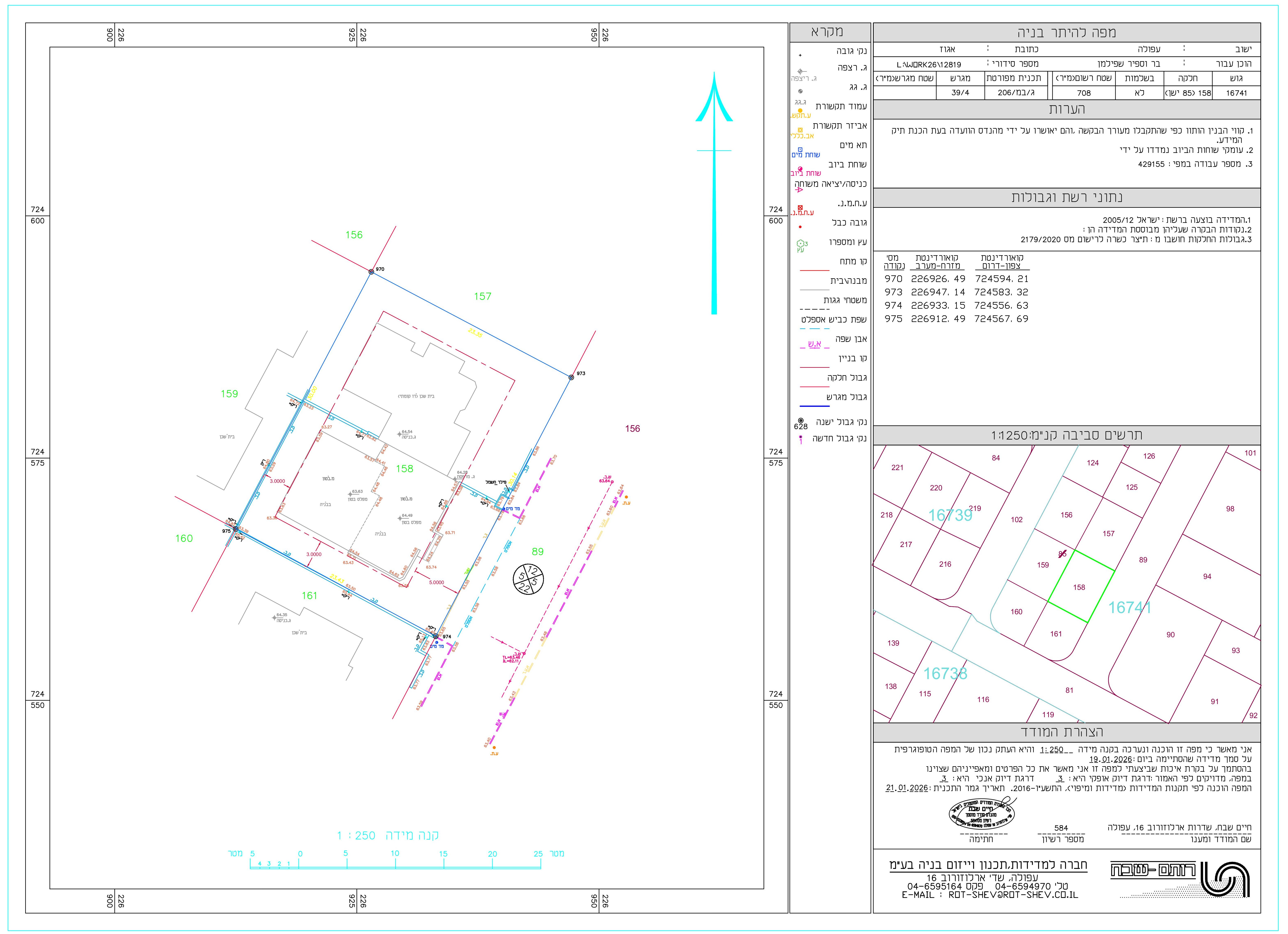Viewport: 1288px width, 934px height.
Task: Click the registered area value 708
Action: 1084,93
